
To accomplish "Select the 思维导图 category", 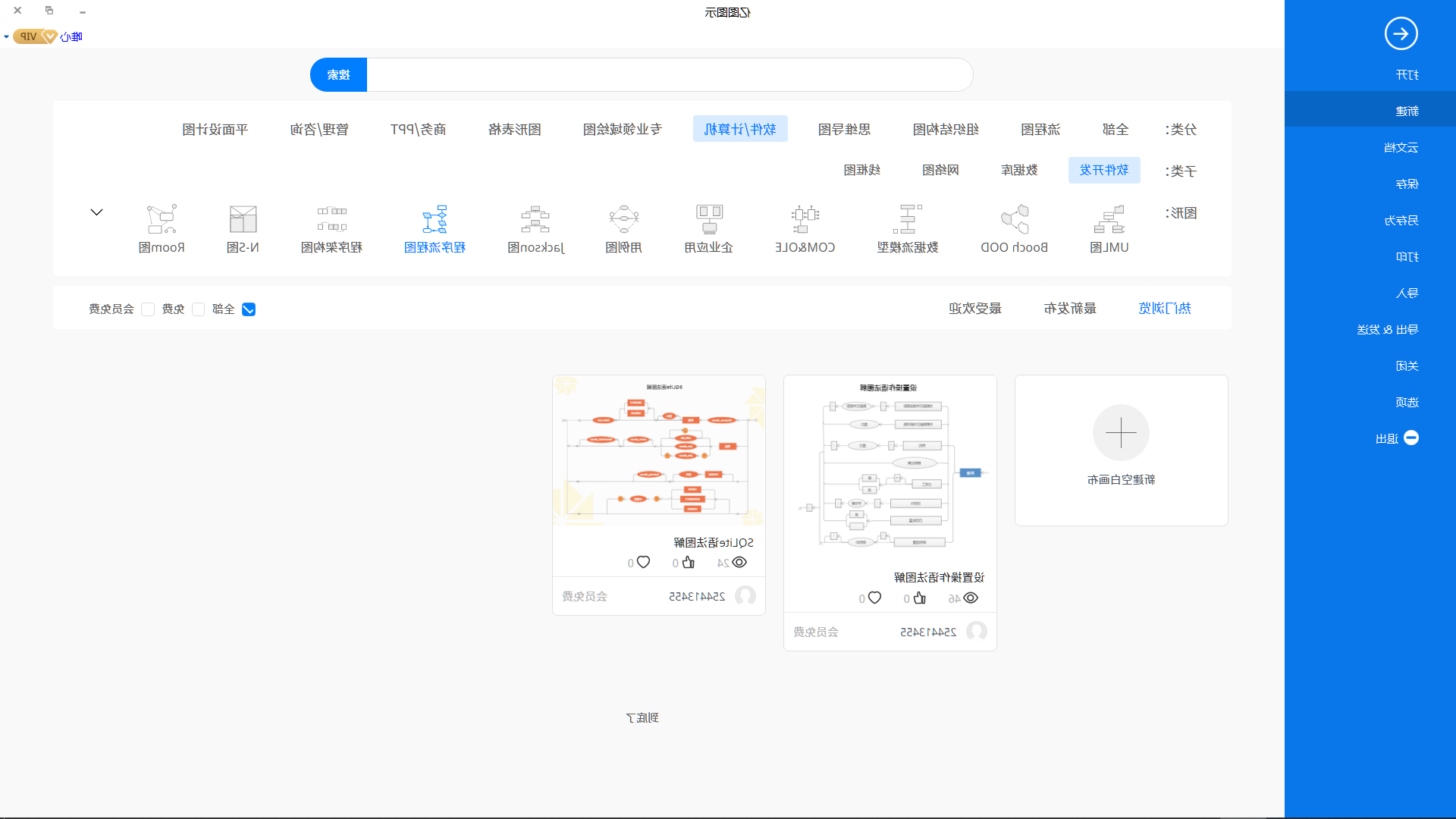I will (x=844, y=129).
